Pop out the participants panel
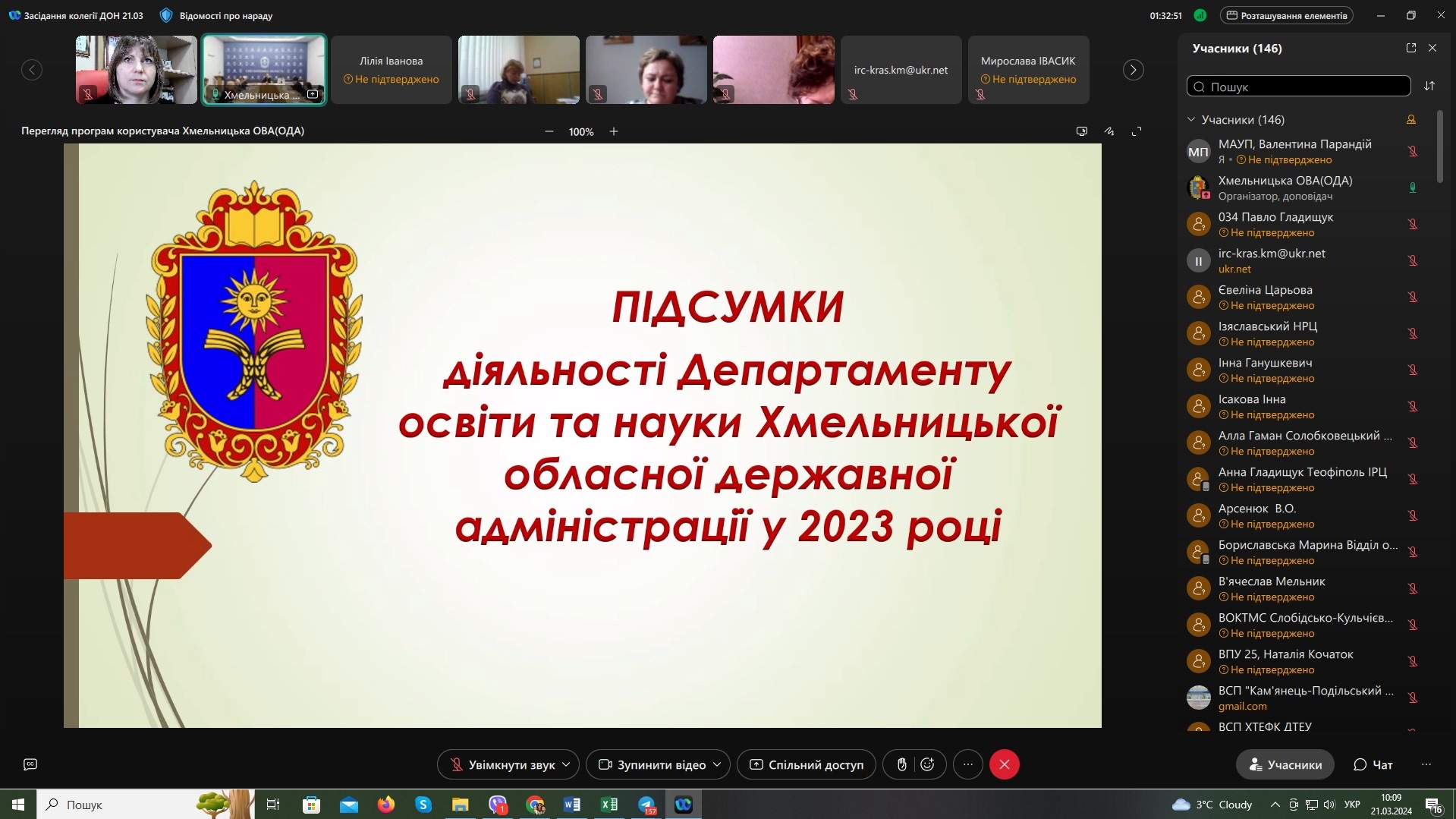This screenshot has width=1456, height=819. pos(1410,48)
